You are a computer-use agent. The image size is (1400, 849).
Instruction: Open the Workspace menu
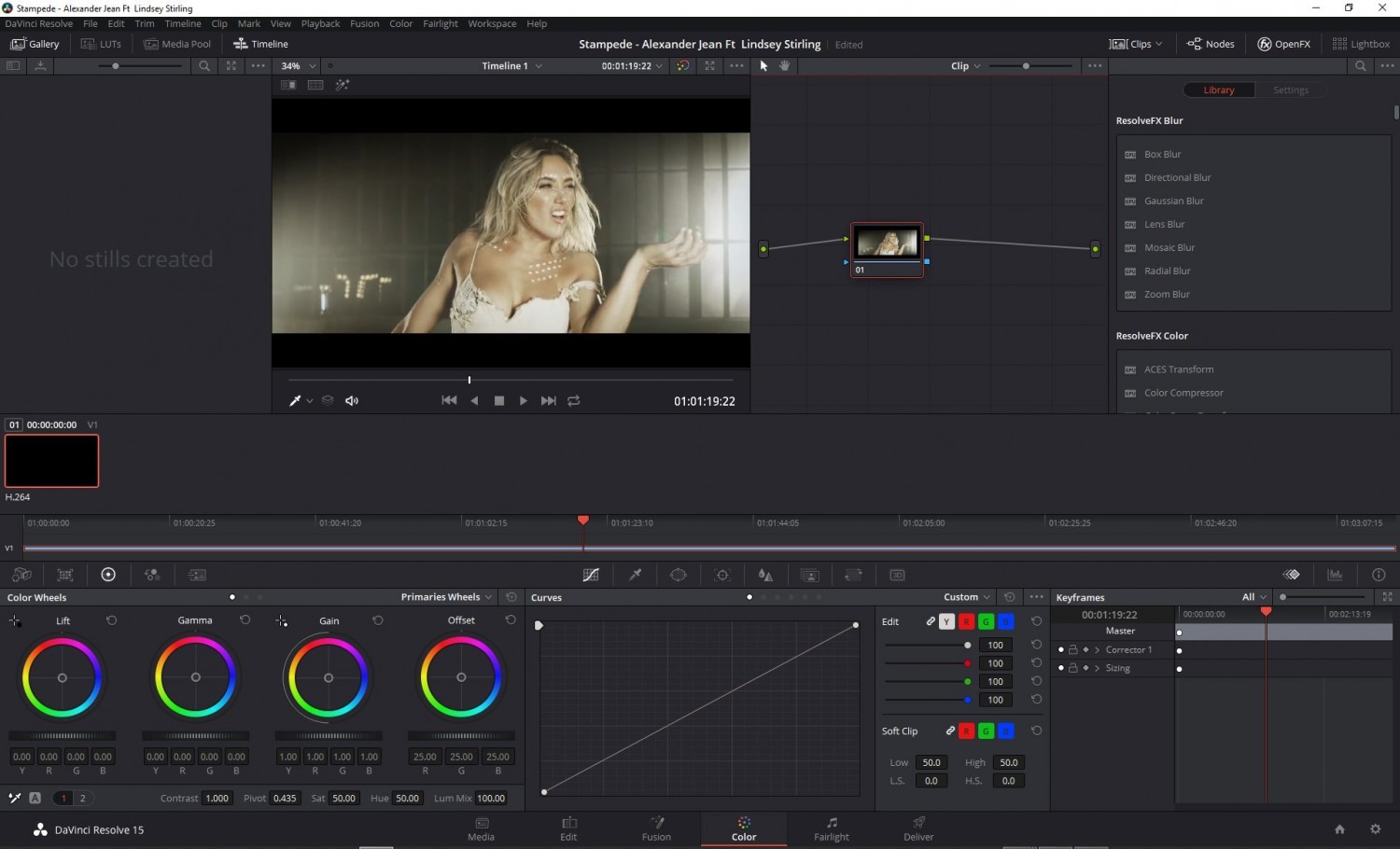click(492, 23)
